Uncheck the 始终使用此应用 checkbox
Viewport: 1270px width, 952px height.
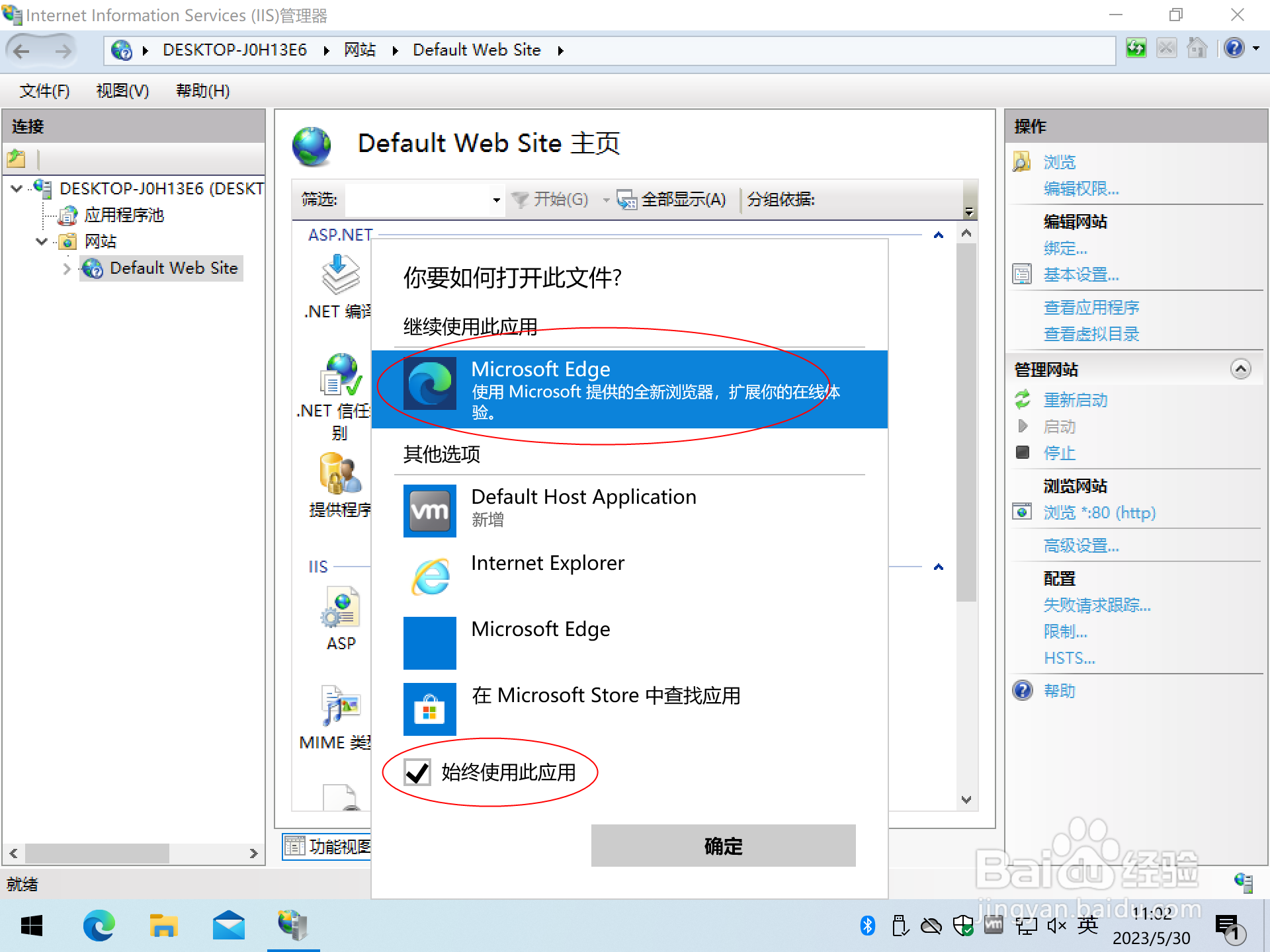417,772
